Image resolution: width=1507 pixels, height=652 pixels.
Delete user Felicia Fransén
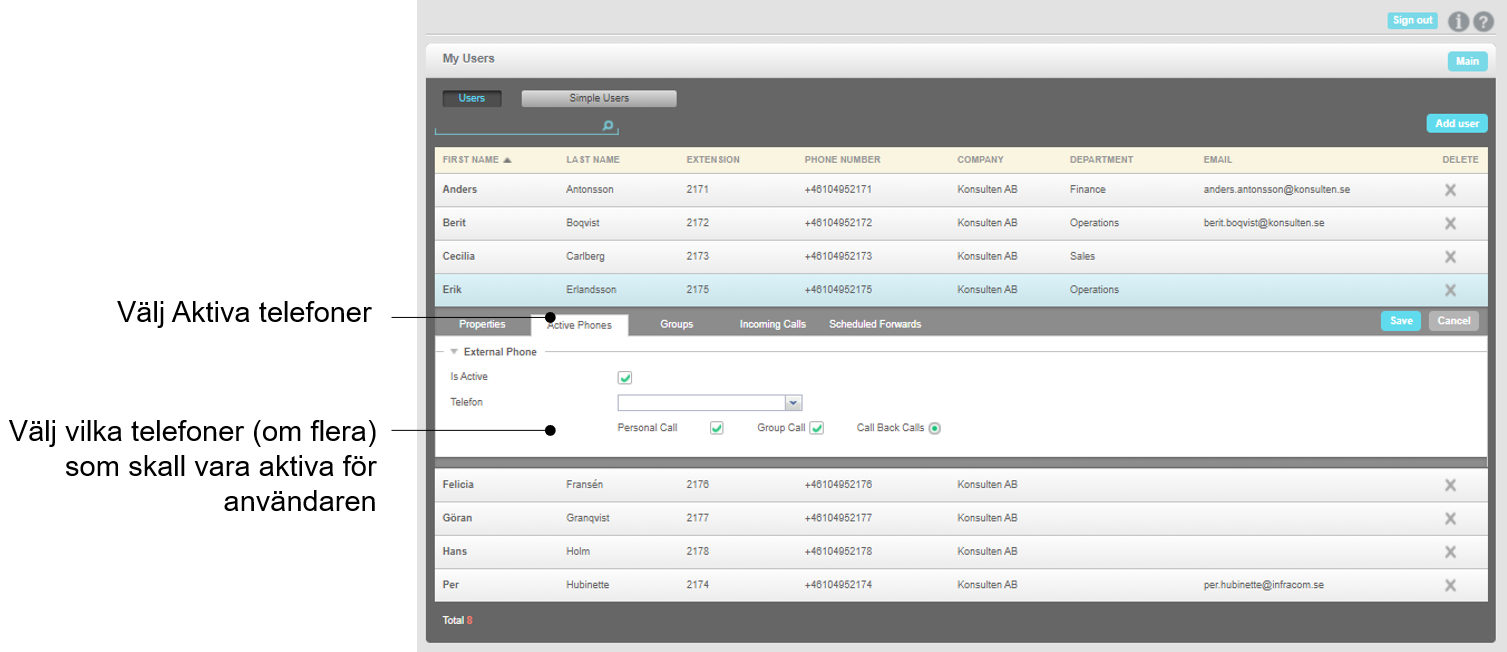[x=1450, y=485]
